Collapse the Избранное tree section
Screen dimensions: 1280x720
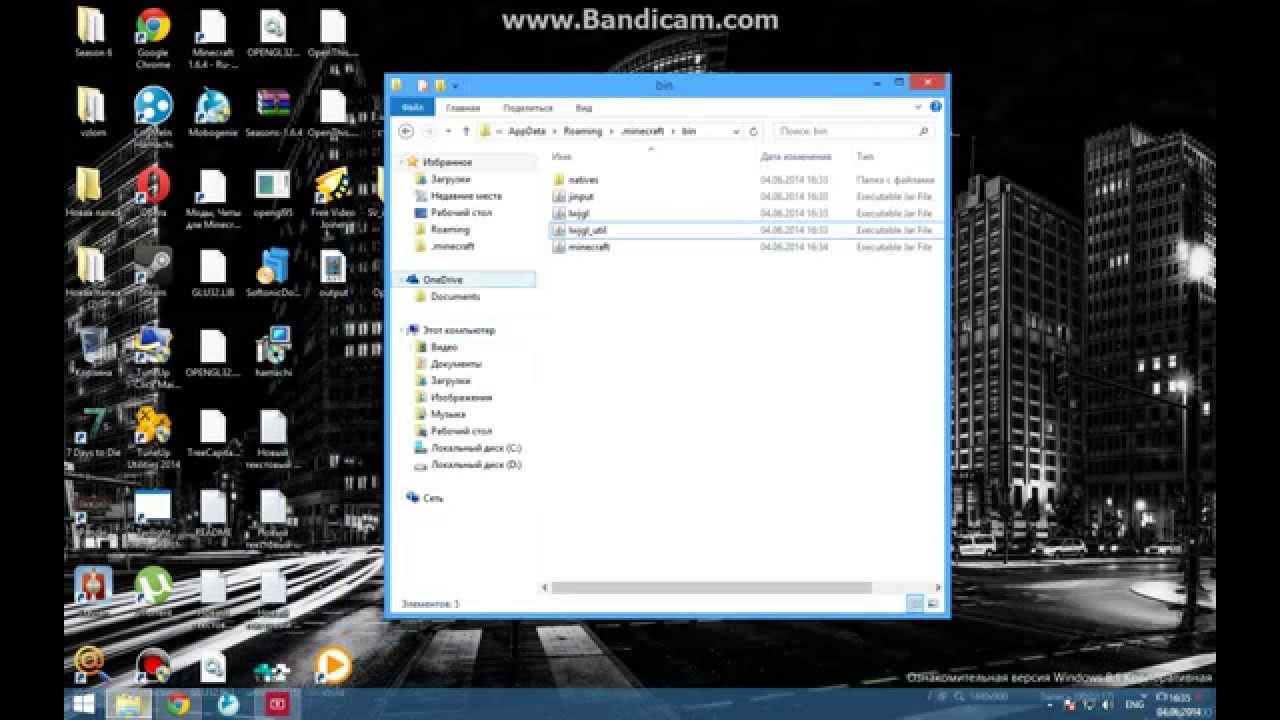(x=403, y=162)
